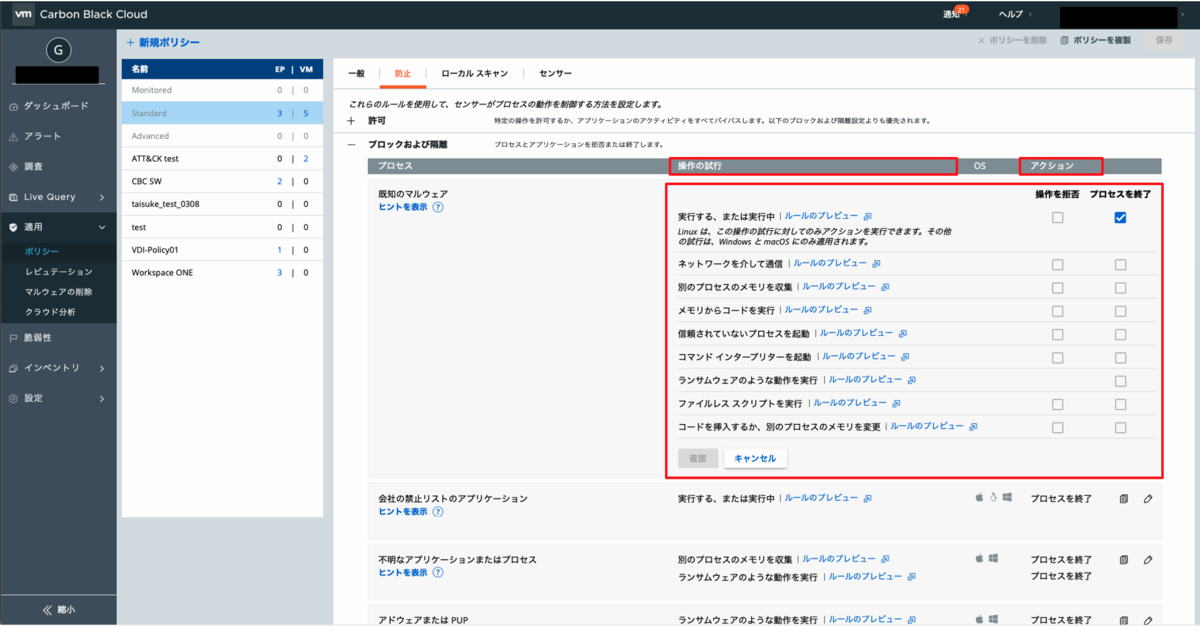The image size is (1200, 626).
Task: Open マルウェアの削除 in sidebar submenu
Action: [x=58, y=291]
